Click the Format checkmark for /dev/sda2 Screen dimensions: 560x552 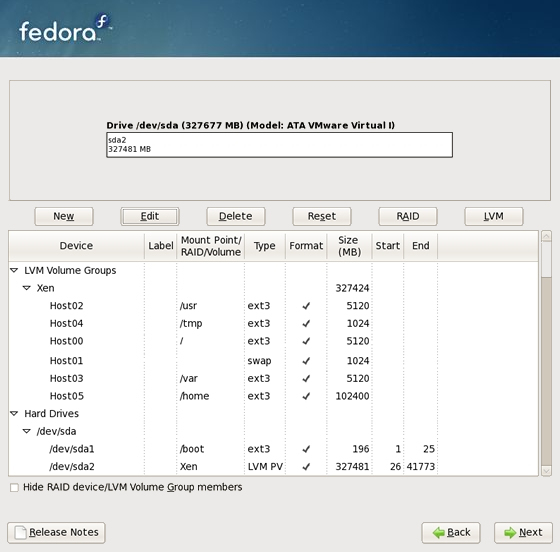tap(306, 466)
